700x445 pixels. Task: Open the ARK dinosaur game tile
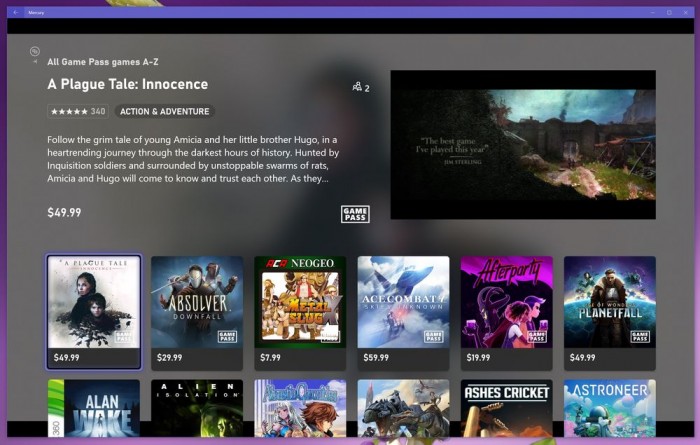404,408
